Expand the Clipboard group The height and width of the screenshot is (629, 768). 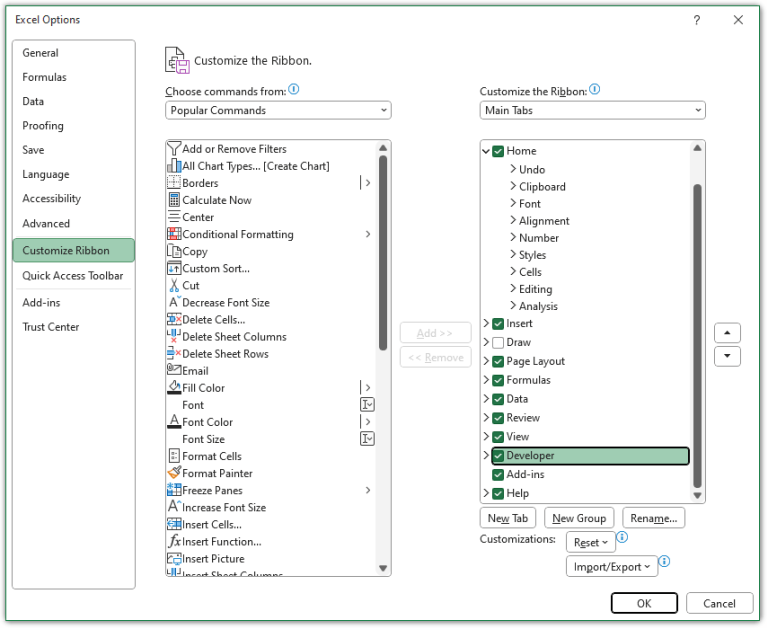[513, 186]
